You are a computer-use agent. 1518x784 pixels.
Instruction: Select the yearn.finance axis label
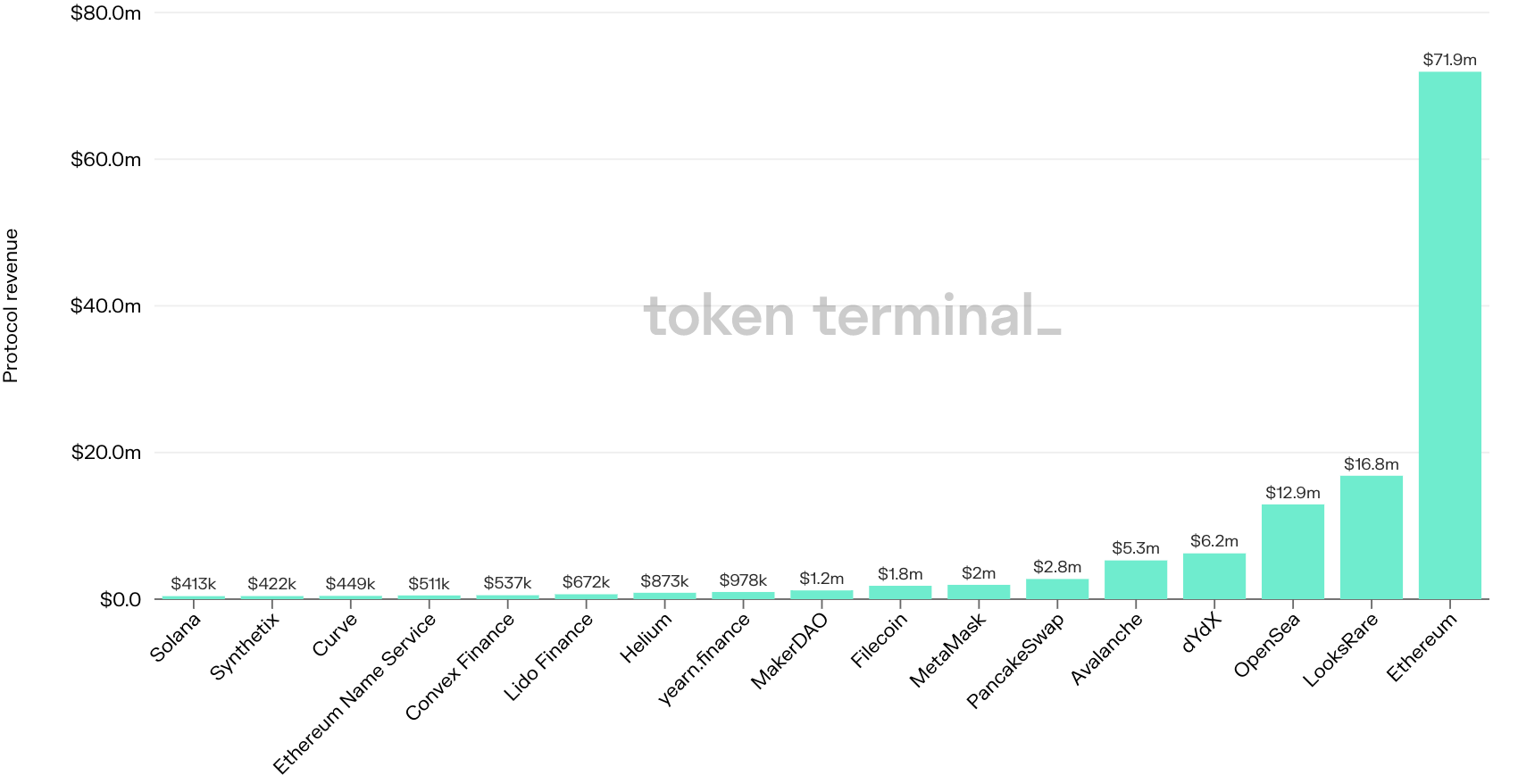click(704, 661)
